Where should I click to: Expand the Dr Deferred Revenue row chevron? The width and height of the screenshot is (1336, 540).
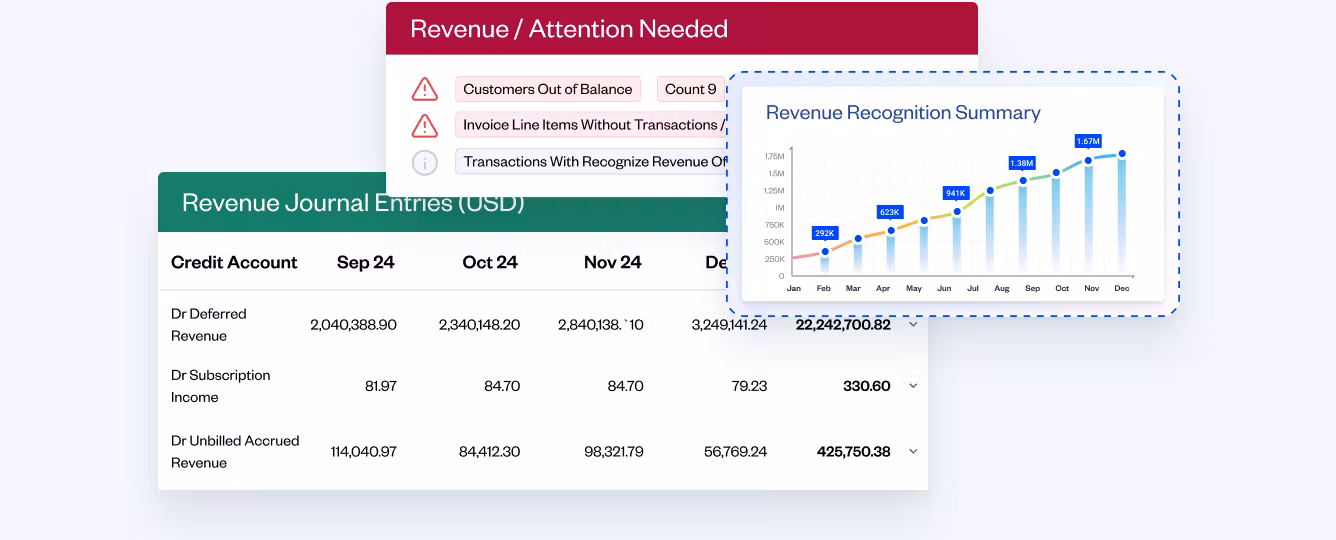pyautogui.click(x=913, y=325)
